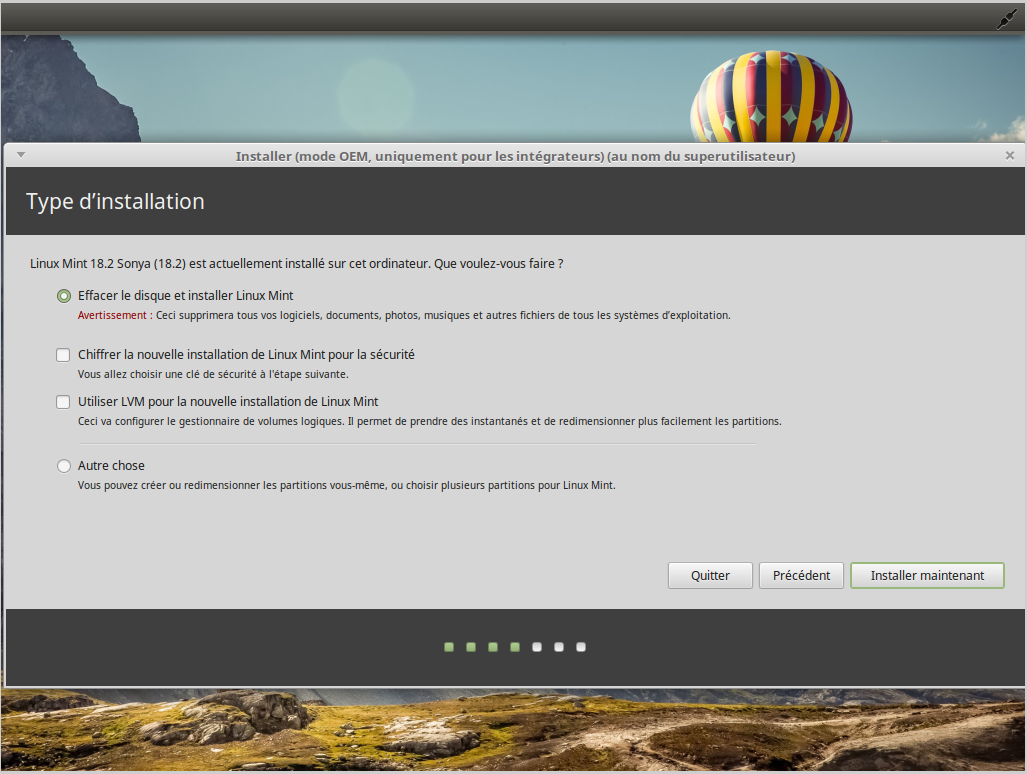1027x774 pixels.
Task: Click the hot air balloon on the desktop
Action: pos(770,95)
